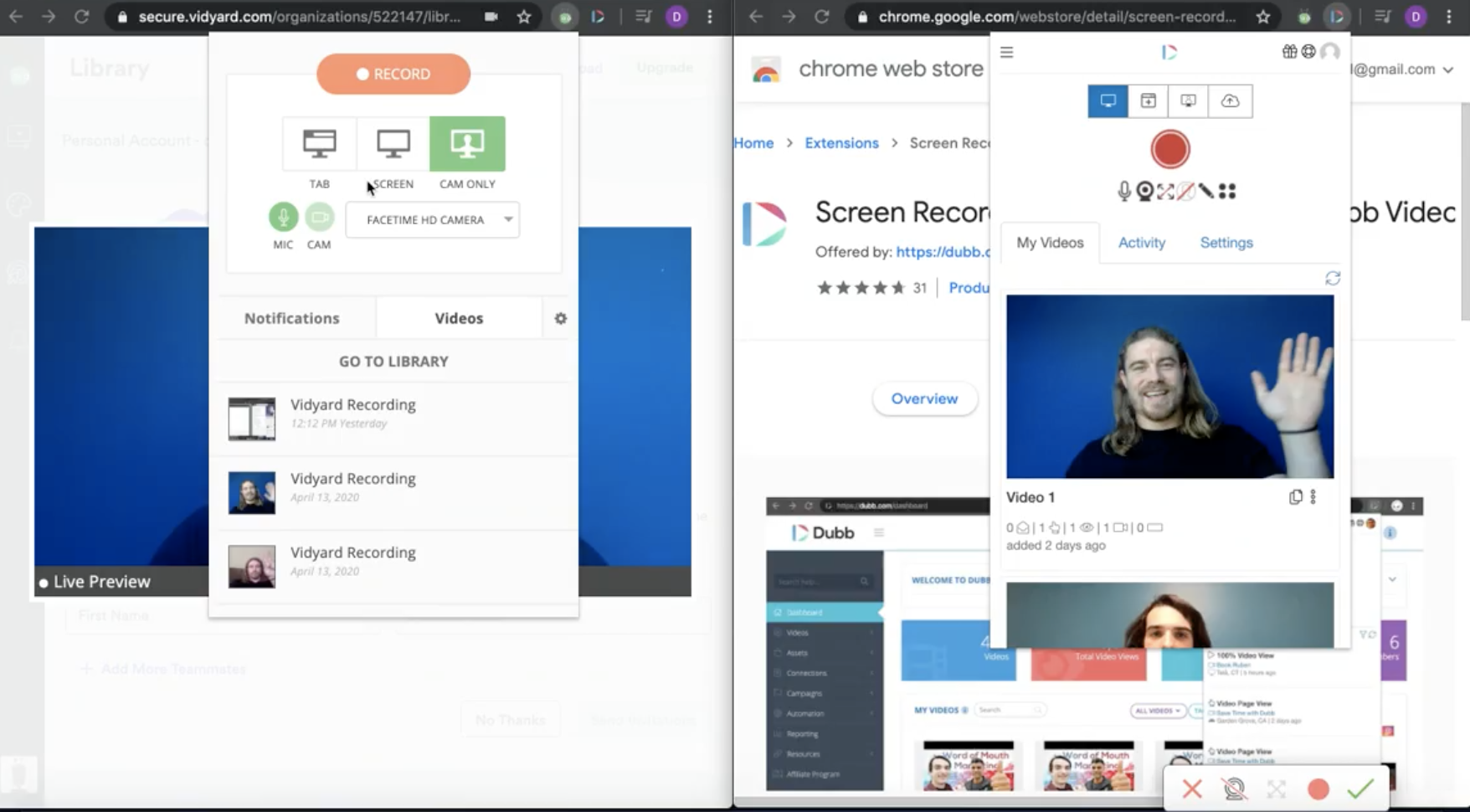Screen dimensions: 1470x812
Task: Bookmark the Chrome Web Store page
Action: [x=1263, y=17]
